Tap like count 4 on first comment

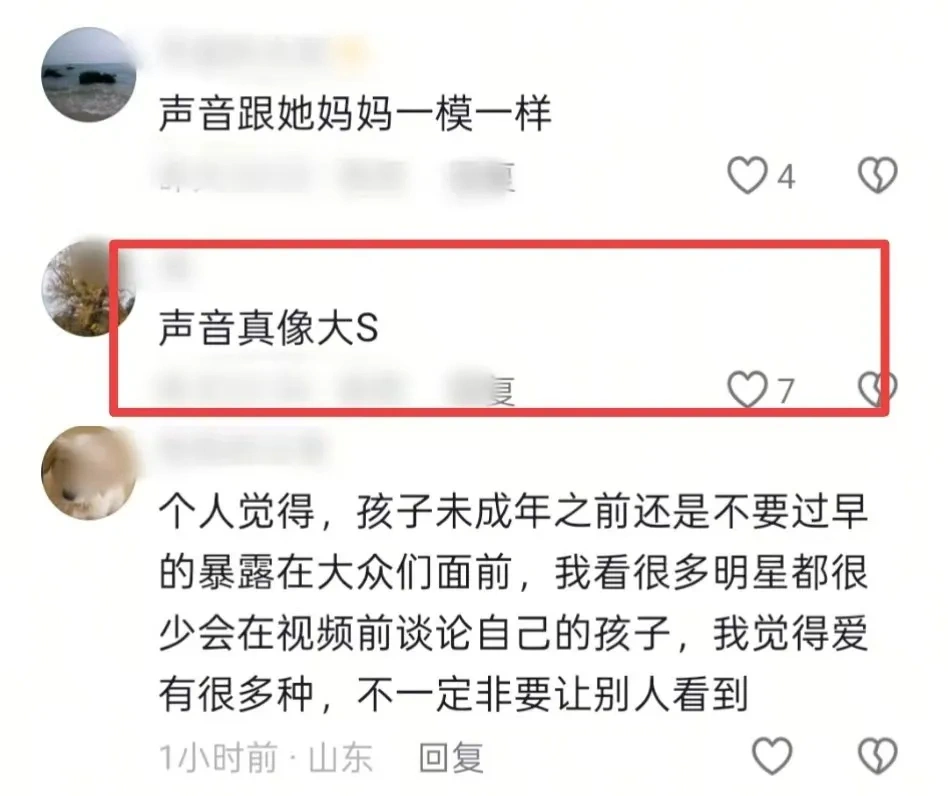[786, 177]
